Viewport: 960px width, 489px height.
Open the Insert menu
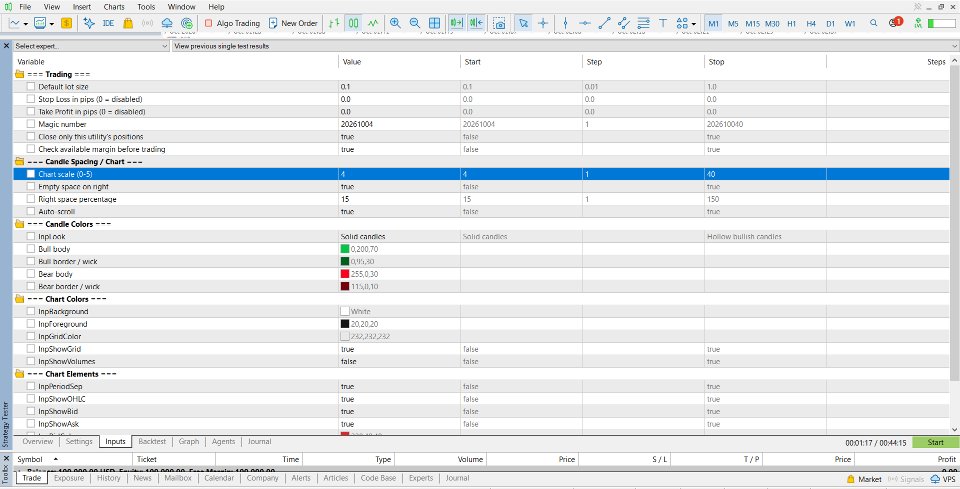[x=81, y=7]
